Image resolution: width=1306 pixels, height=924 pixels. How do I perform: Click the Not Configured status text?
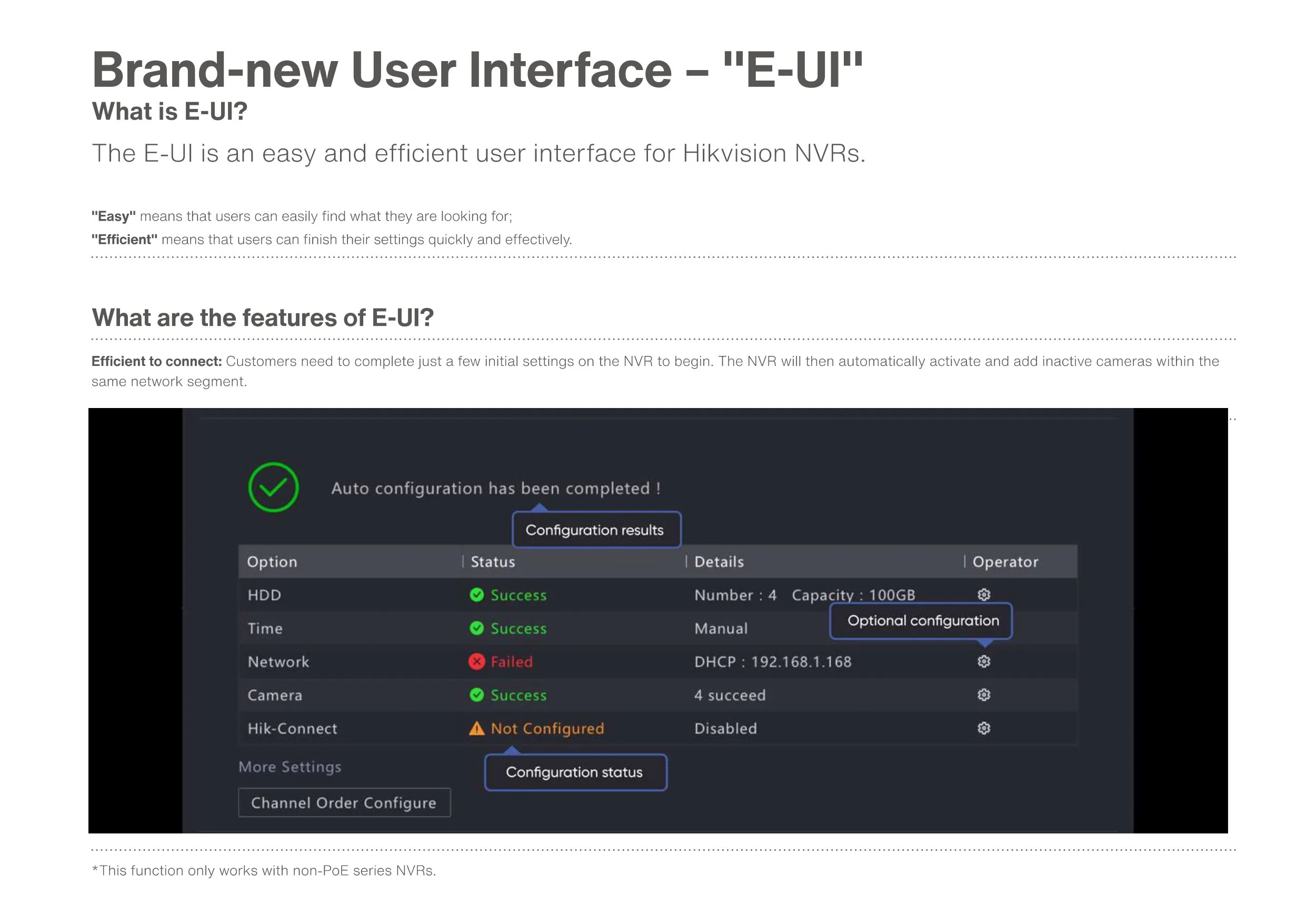click(547, 728)
